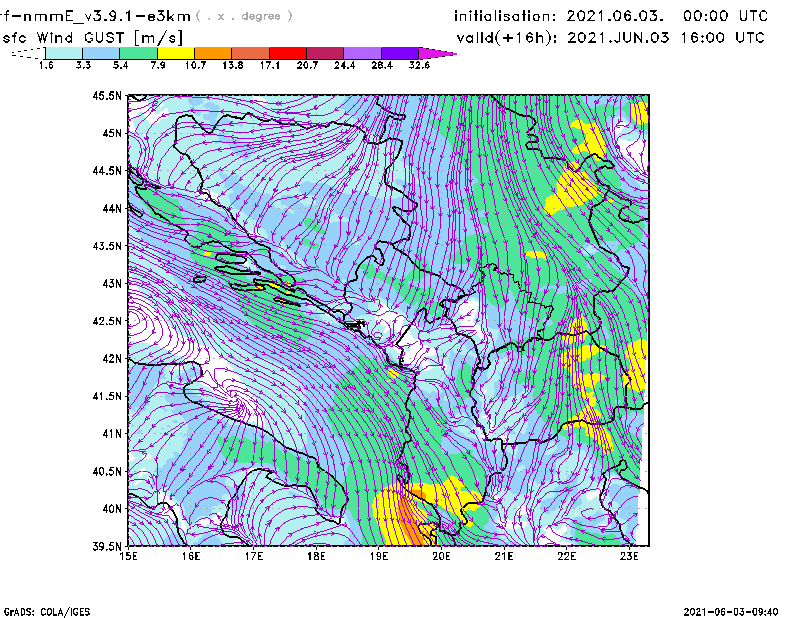Click the legend value 5.4
800x618 pixels.
[x=120, y=65]
